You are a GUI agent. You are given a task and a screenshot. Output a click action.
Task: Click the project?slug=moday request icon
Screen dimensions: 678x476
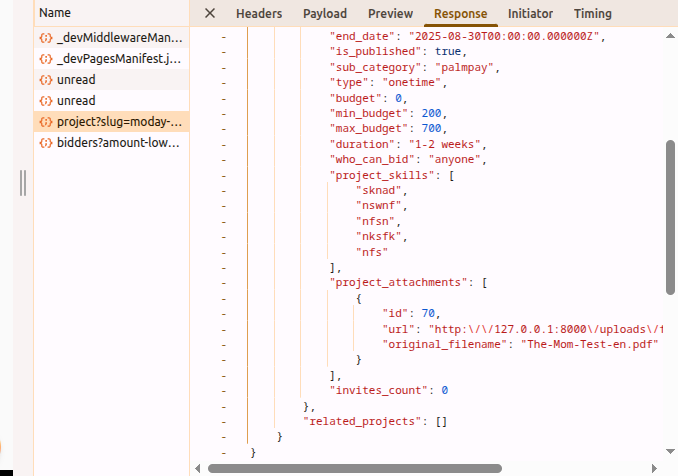tap(45, 122)
